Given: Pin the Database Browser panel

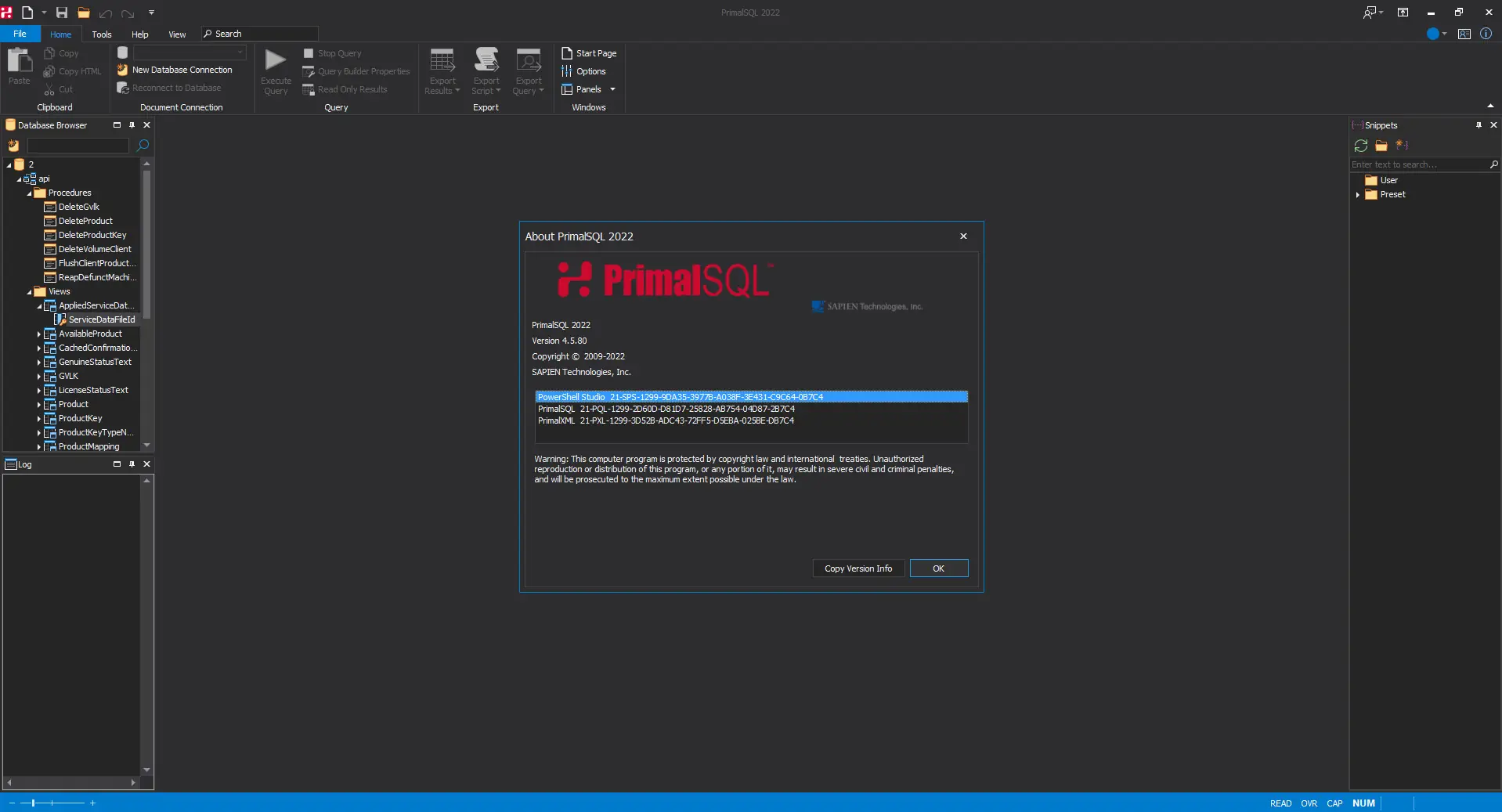Looking at the screenshot, I should coord(132,125).
